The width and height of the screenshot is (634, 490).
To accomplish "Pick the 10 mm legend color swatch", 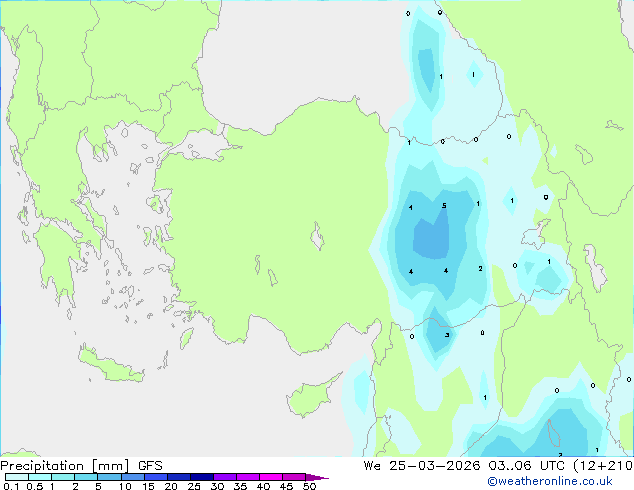I will click(x=132, y=477).
